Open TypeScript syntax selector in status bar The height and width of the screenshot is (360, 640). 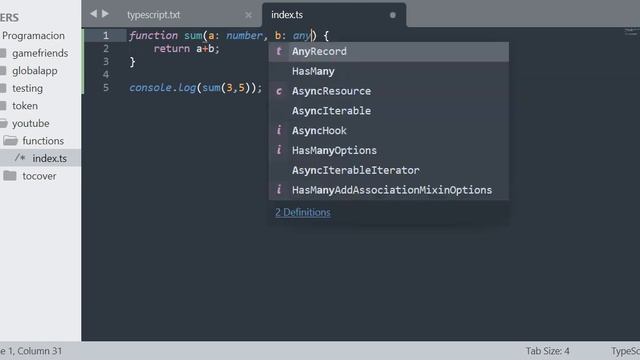(625, 351)
